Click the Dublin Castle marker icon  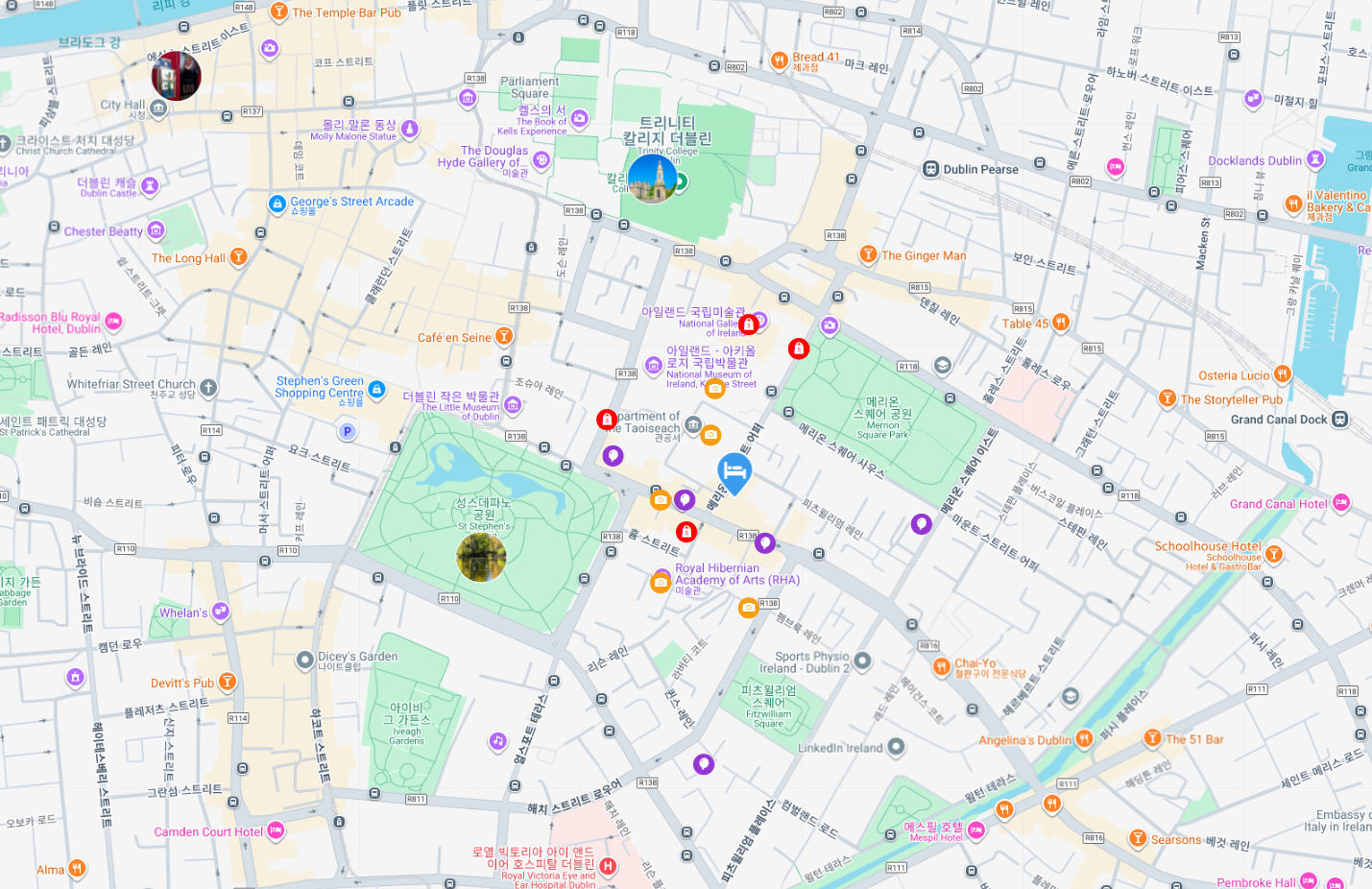tap(150, 185)
